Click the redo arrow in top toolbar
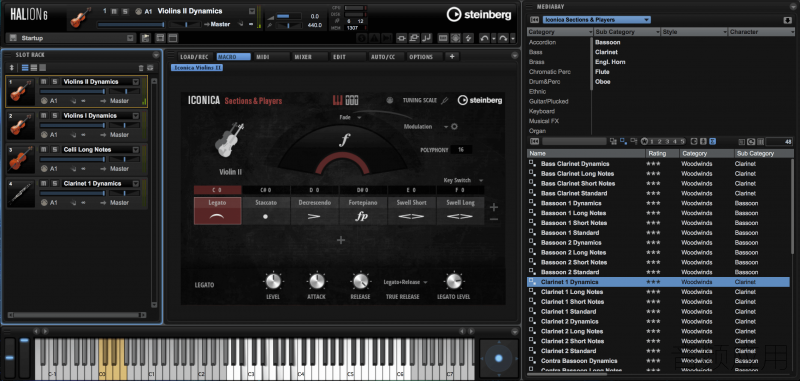Screen dimensions: 800x381 tap(503, 38)
